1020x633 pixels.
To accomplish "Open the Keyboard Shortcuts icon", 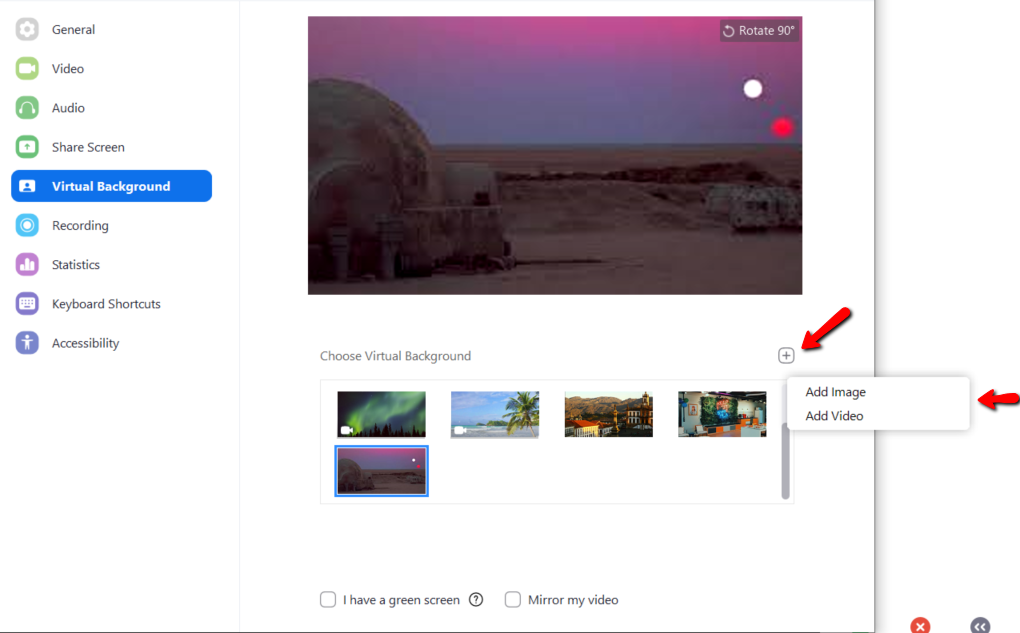I will [x=27, y=304].
